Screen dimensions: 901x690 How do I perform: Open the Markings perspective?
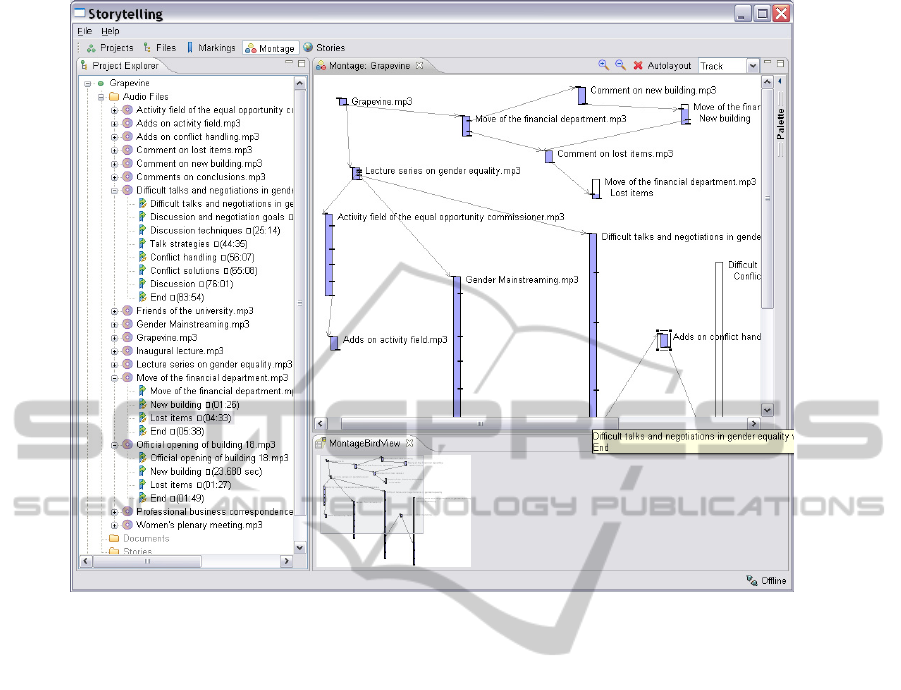click(x=210, y=47)
